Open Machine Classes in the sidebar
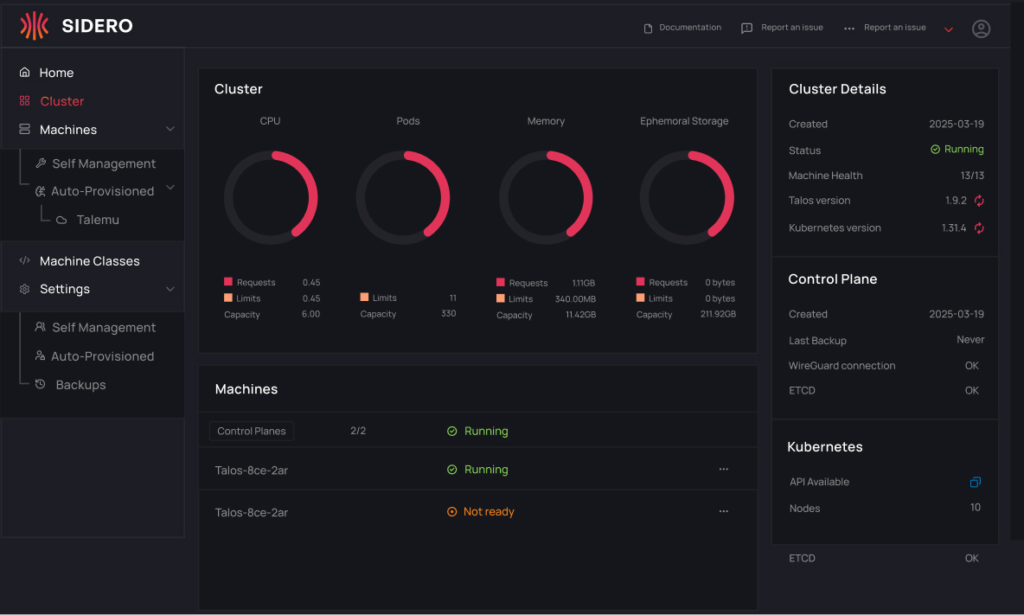The height and width of the screenshot is (615, 1024). click(x=89, y=261)
